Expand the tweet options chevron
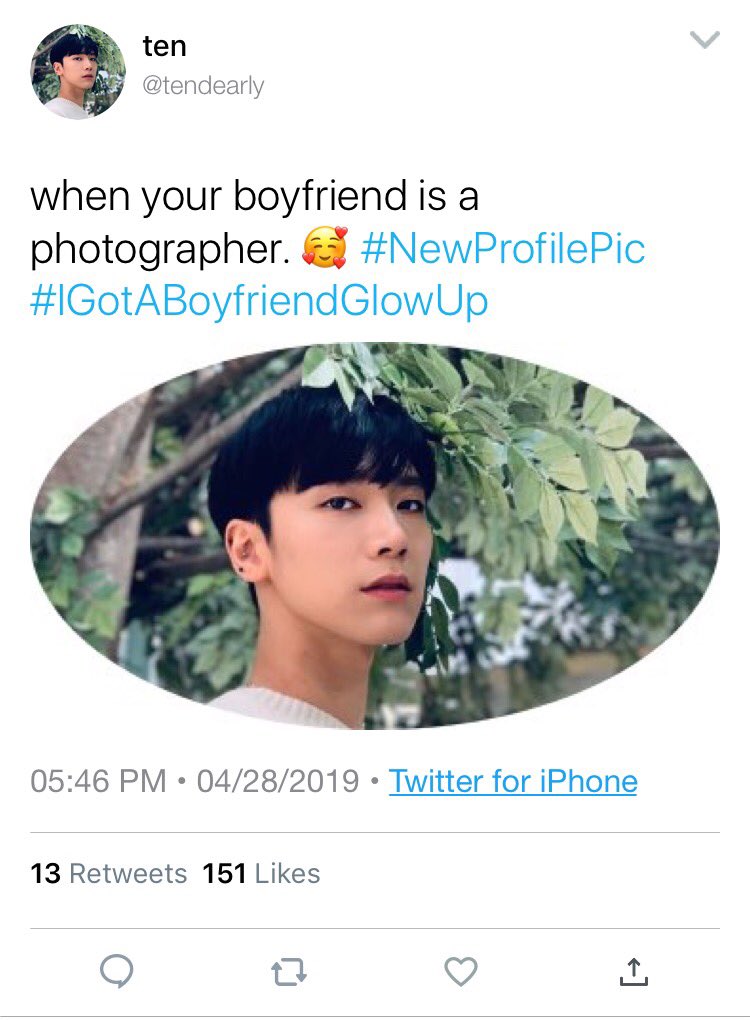The image size is (750, 1020). click(704, 40)
